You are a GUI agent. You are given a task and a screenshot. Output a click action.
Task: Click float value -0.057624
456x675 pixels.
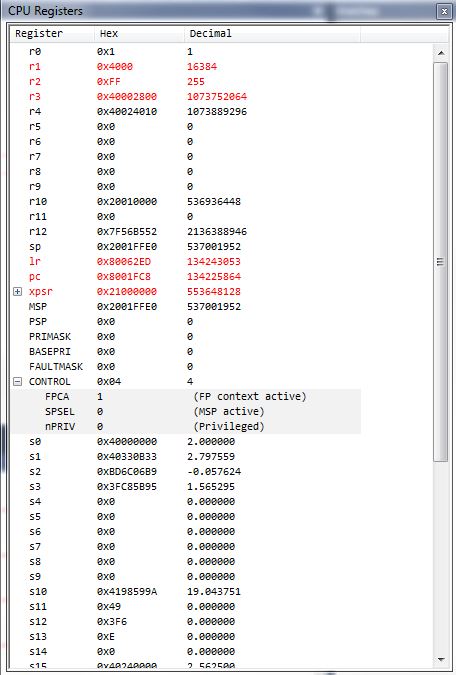[214, 472]
